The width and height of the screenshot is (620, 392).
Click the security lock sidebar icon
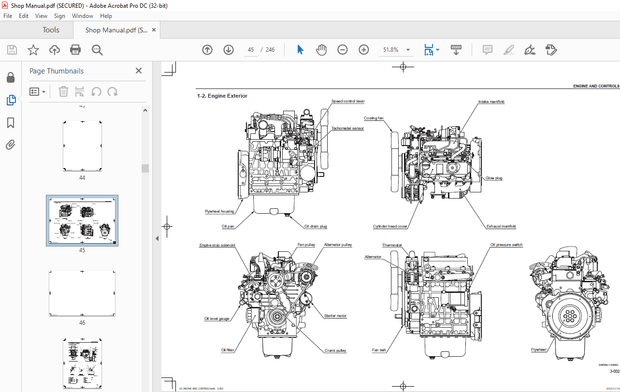point(11,77)
